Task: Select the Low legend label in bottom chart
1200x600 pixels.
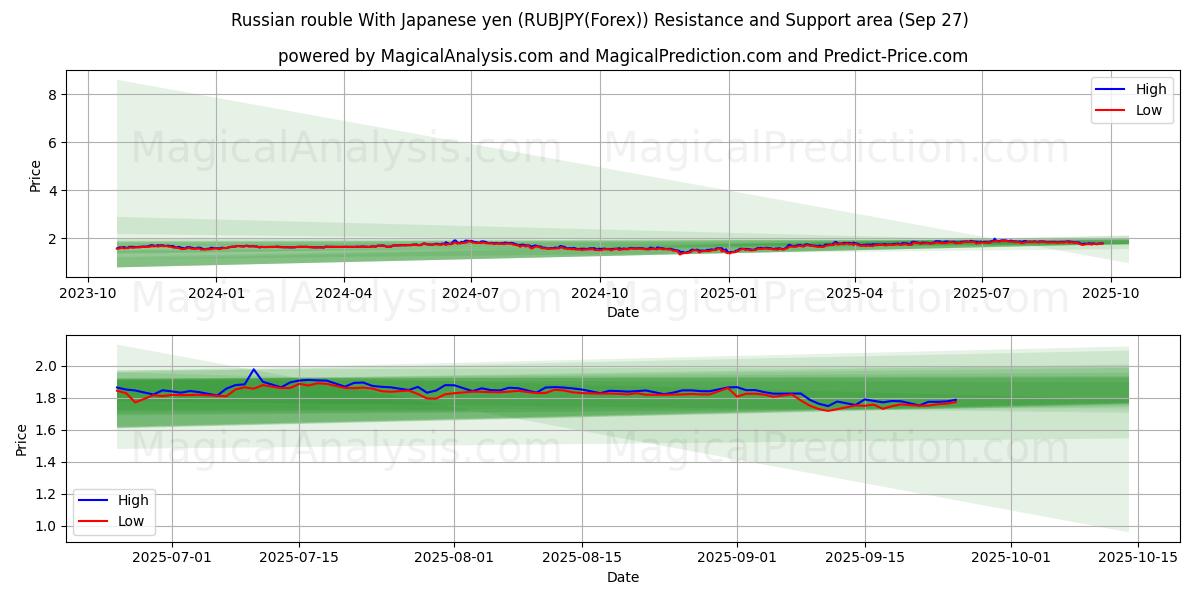Action: click(x=131, y=521)
